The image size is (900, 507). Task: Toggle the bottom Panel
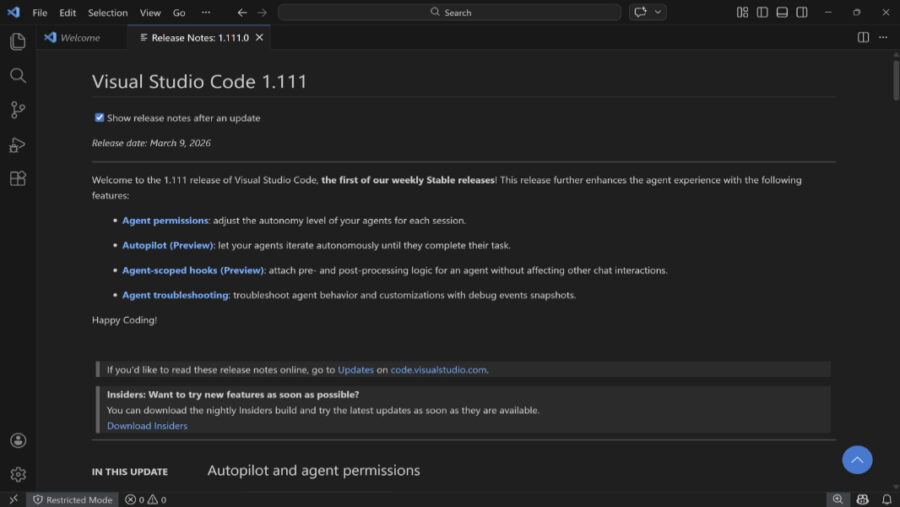point(782,12)
